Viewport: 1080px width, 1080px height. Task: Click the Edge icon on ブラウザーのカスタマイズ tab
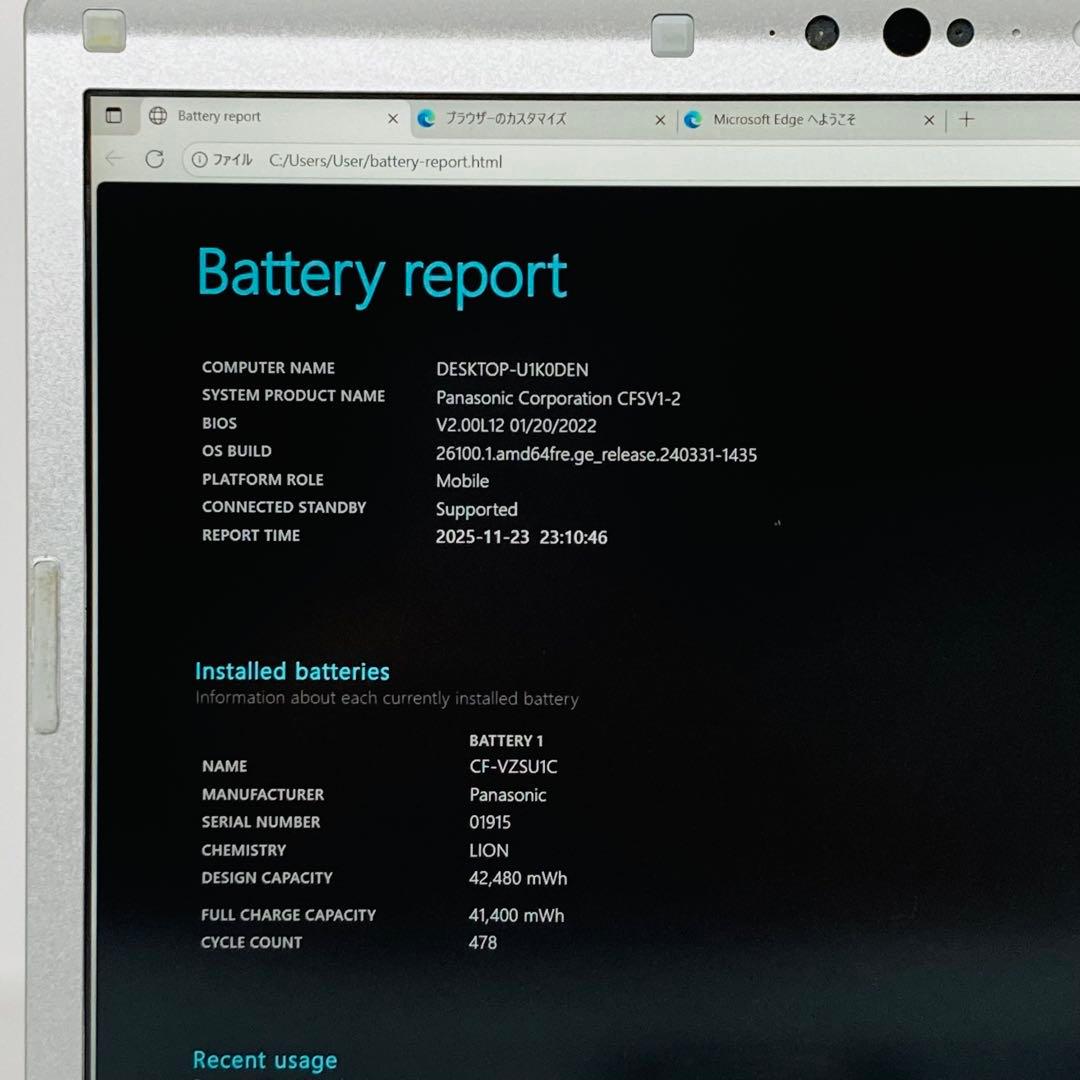pos(427,119)
